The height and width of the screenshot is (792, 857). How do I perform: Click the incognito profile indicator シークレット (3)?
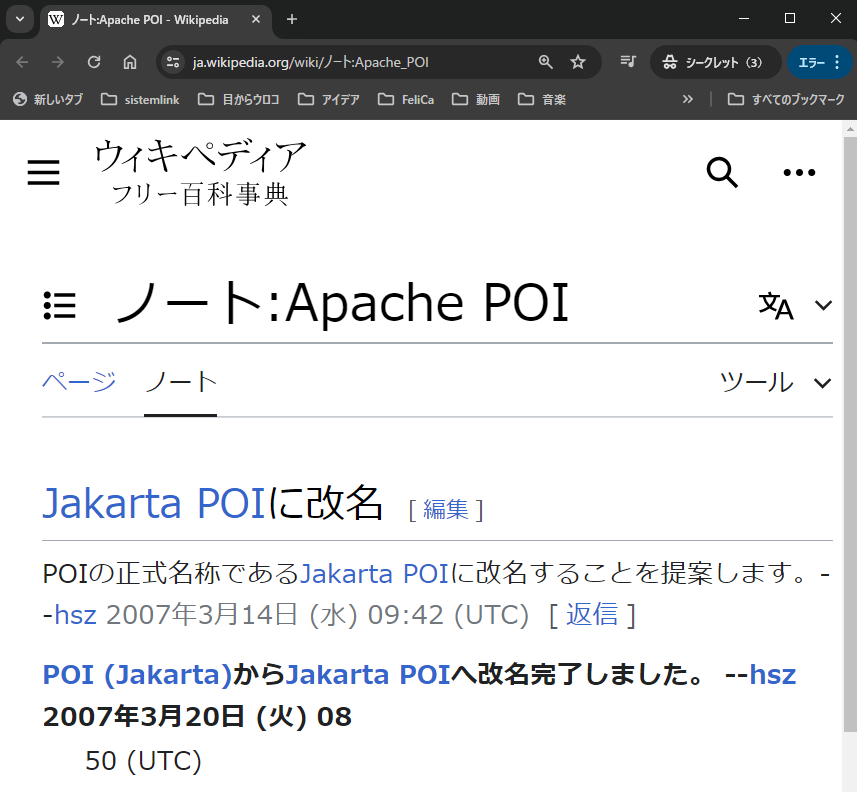[714, 61]
